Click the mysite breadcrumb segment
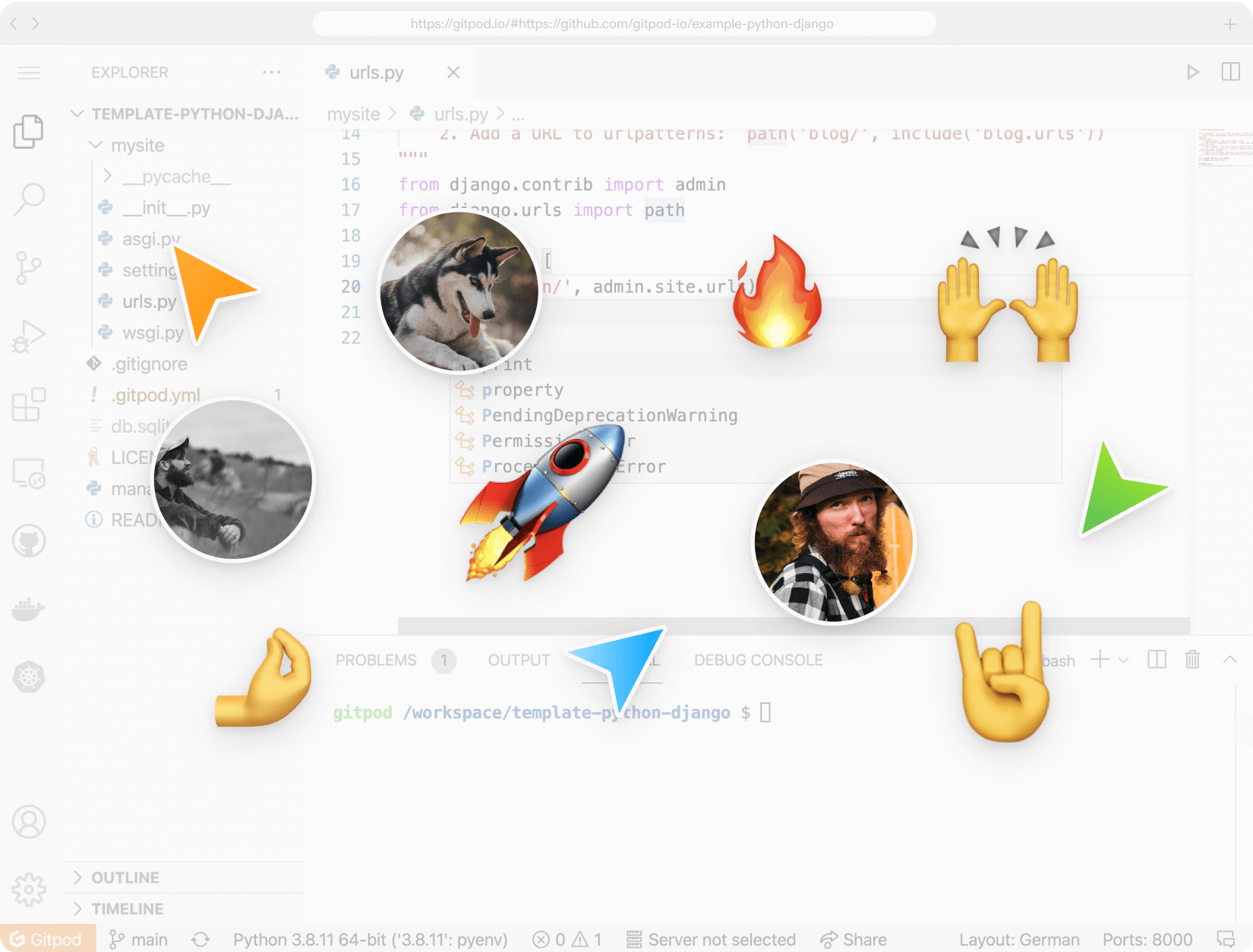Viewport: 1253px width, 952px height. tap(353, 114)
